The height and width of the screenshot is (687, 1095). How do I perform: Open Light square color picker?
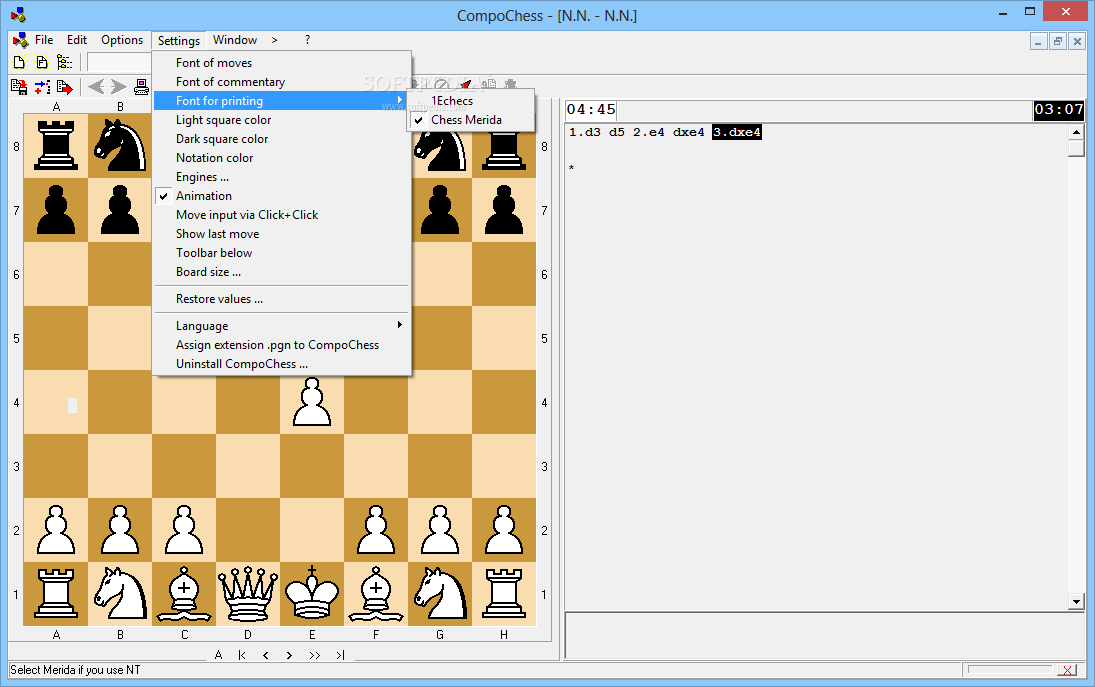coord(282,119)
